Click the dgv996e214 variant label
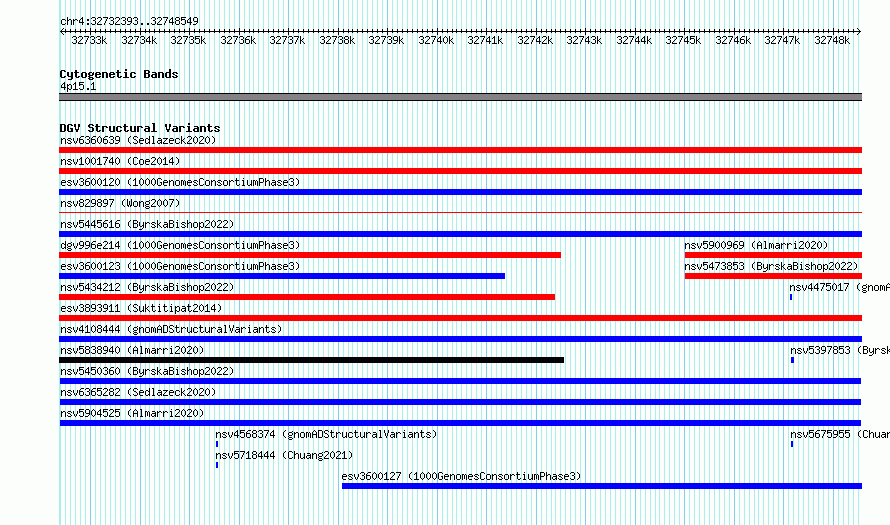This screenshot has width=890, height=525. (x=180, y=245)
